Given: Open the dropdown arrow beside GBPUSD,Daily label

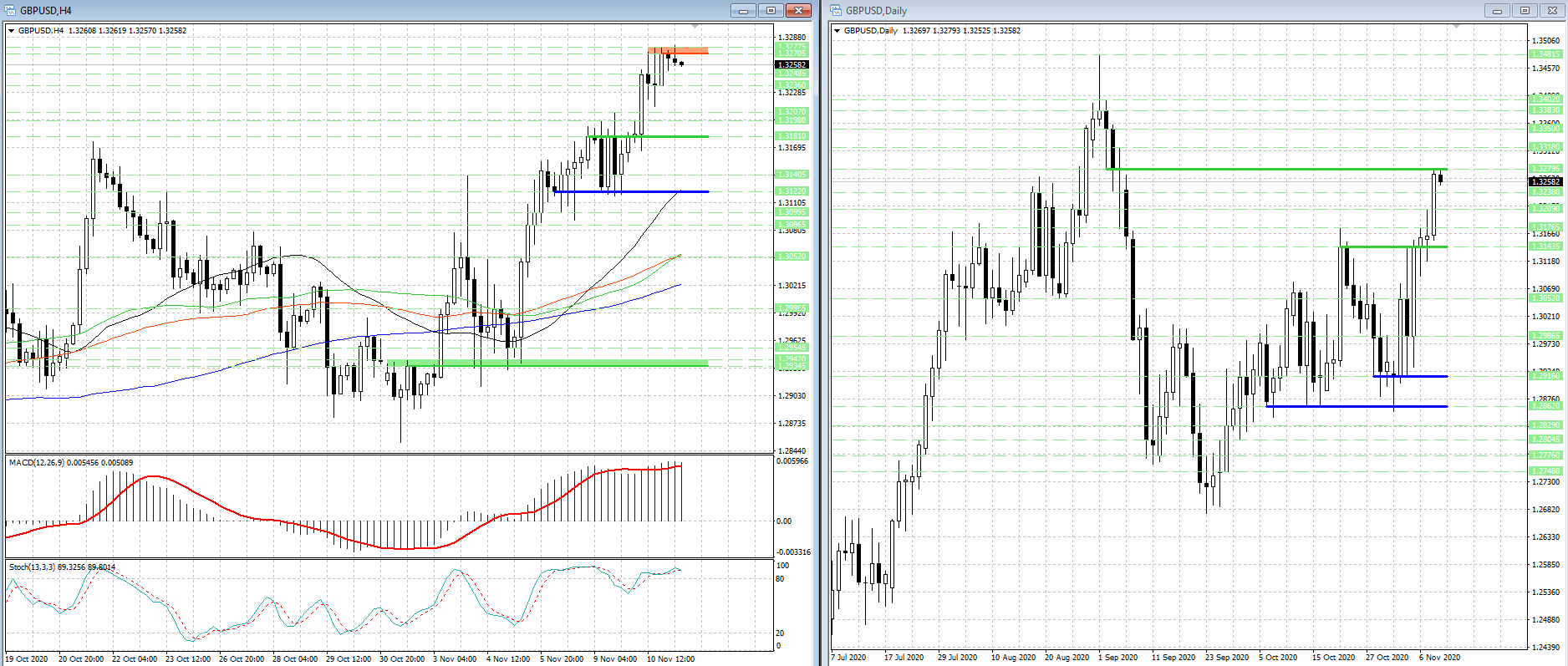Looking at the screenshot, I should (x=837, y=31).
